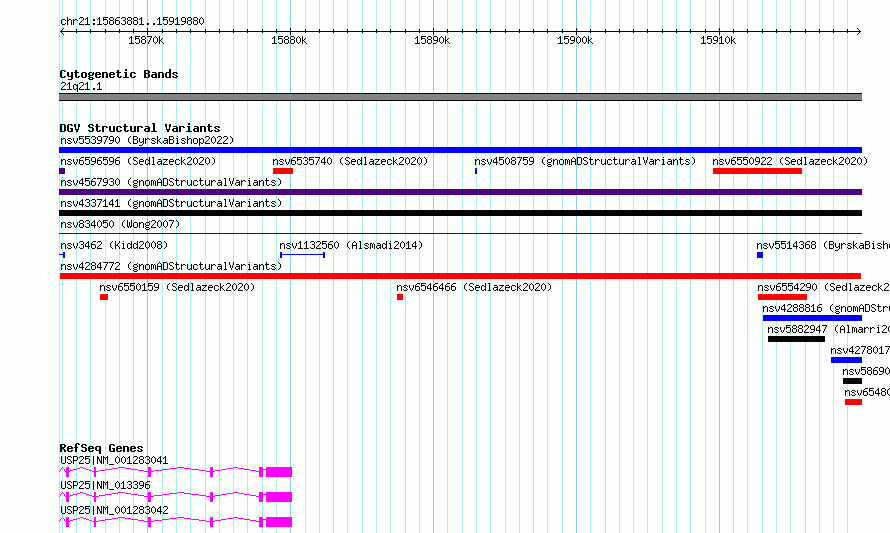
Task: Open the nsv4567930 purple variant bar
Action: 460,192
